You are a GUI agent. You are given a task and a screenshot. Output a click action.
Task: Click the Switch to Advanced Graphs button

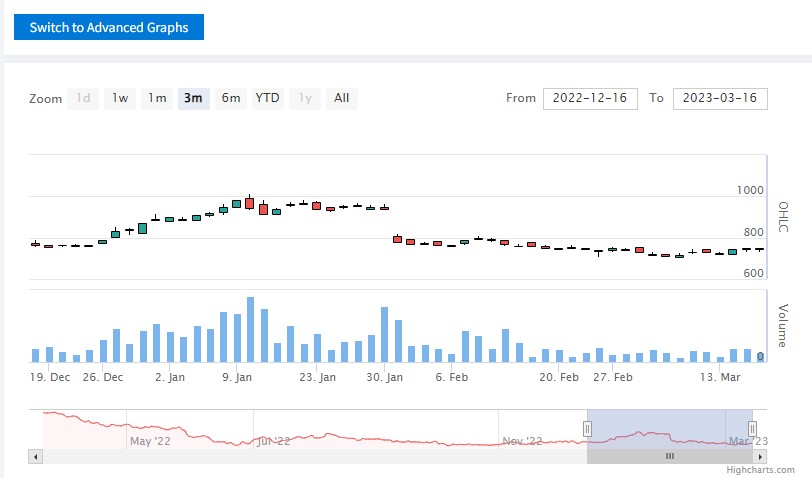click(108, 27)
